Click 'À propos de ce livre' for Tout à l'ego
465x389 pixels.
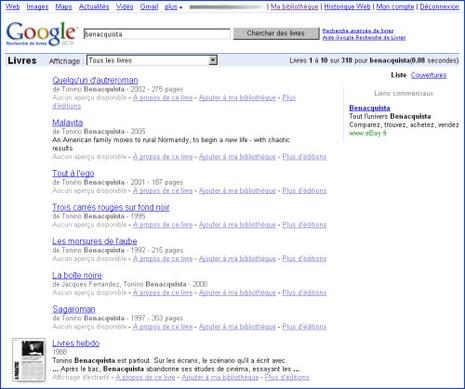(x=163, y=191)
